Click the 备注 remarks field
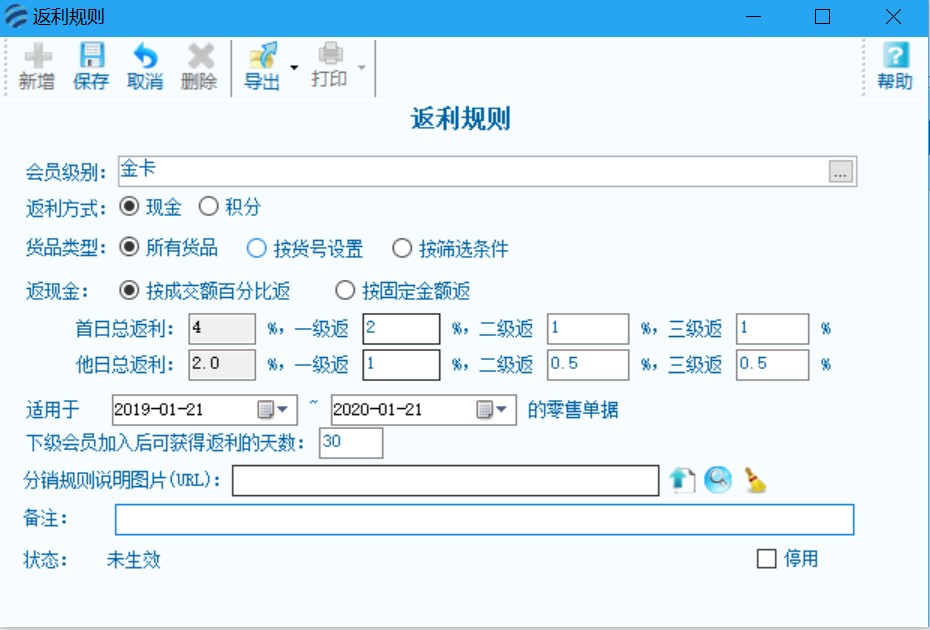This screenshot has height=630, width=930. pos(485,520)
